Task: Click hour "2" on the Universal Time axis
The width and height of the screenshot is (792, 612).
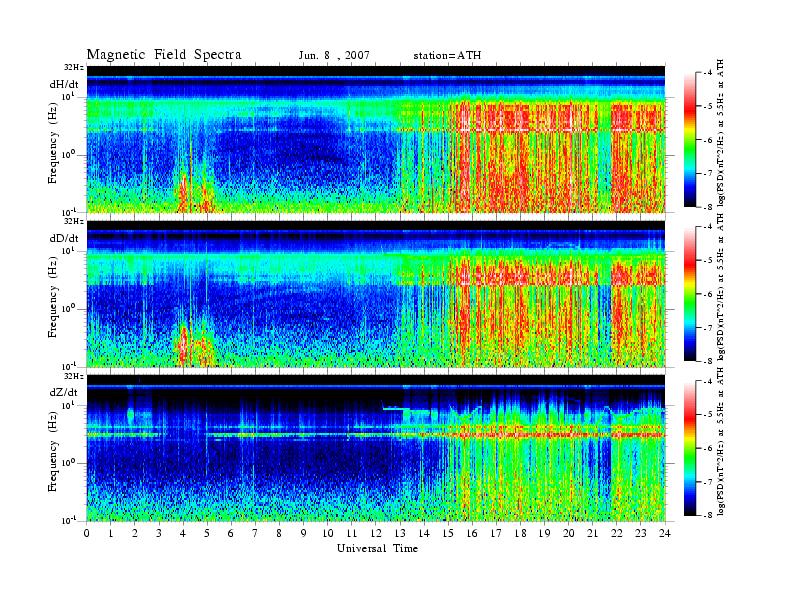Action: pyautogui.click(x=135, y=533)
